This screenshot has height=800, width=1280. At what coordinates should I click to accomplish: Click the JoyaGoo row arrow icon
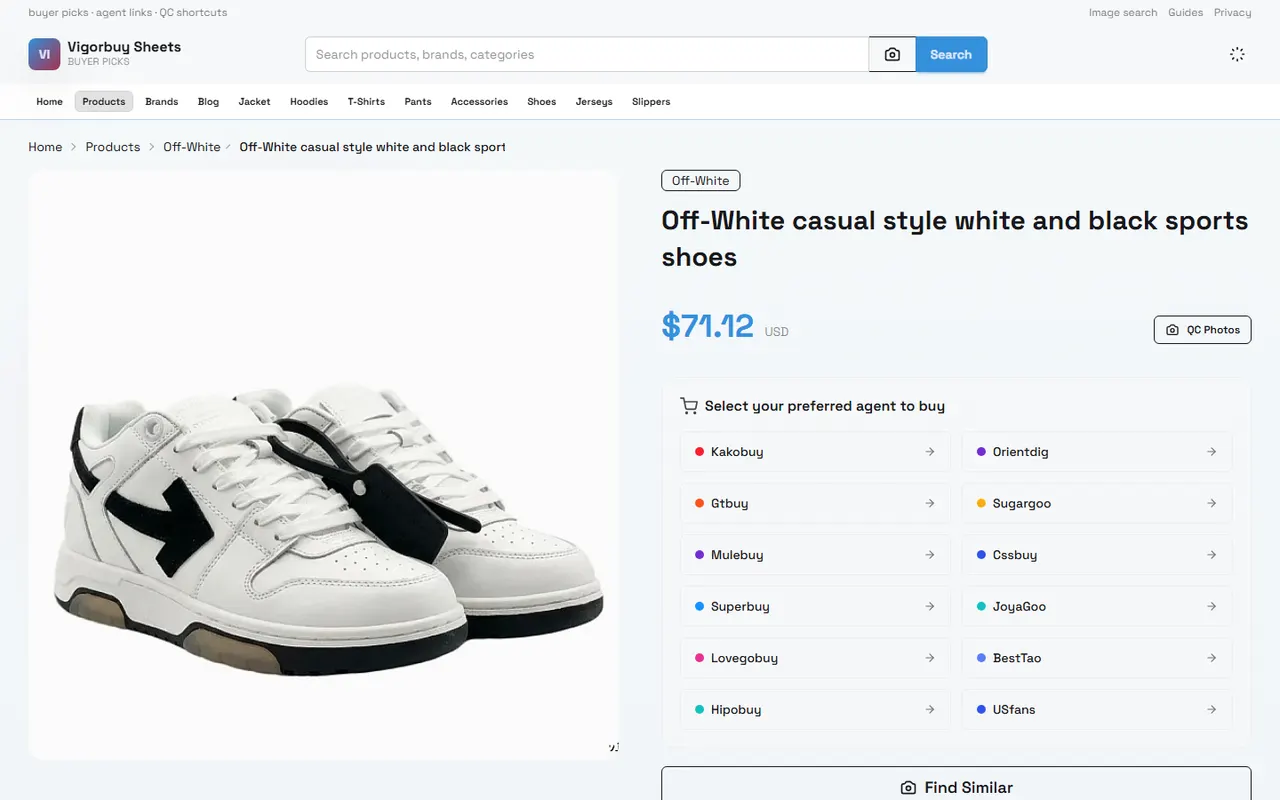pyautogui.click(x=1212, y=607)
